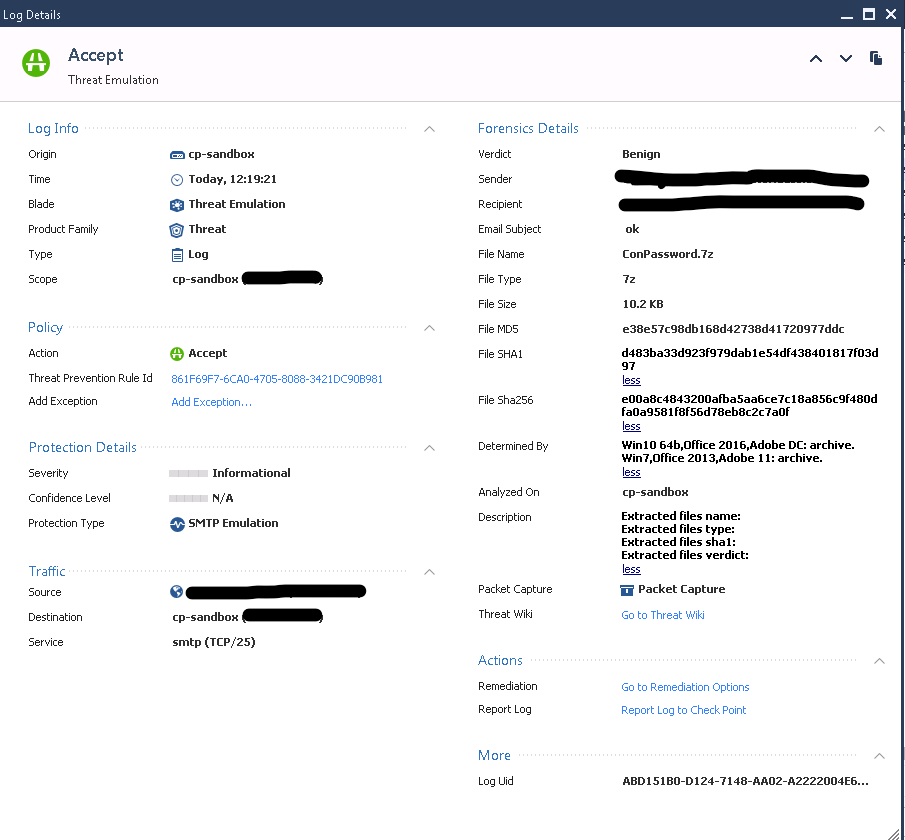The height and width of the screenshot is (840, 905).
Task: Click the Informational severity text
Action: pyautogui.click(x=251, y=473)
